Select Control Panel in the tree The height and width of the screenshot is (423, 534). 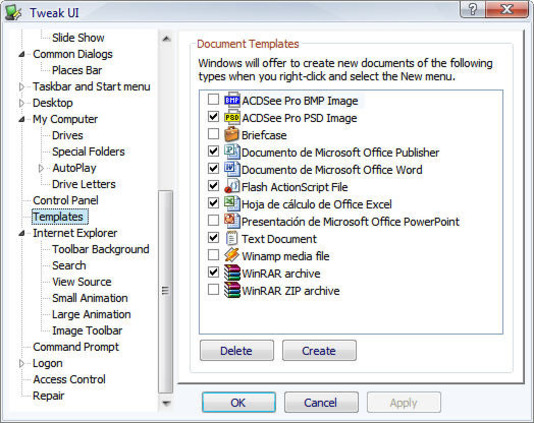tap(65, 200)
